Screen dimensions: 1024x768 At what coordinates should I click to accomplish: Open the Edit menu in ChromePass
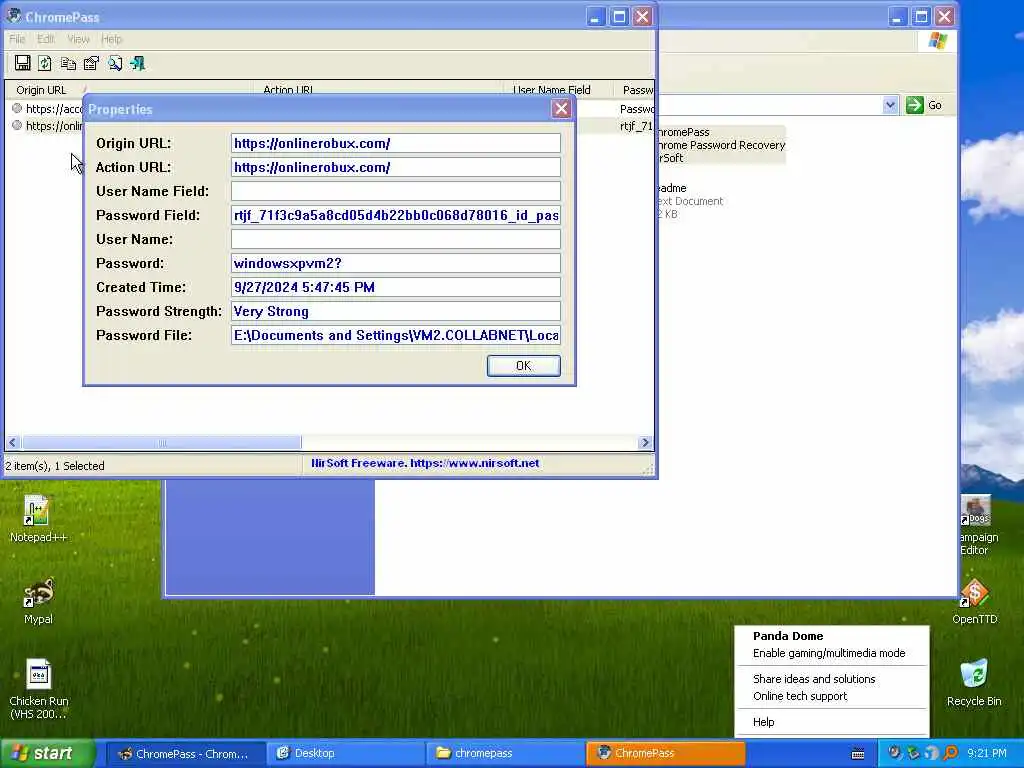click(46, 39)
